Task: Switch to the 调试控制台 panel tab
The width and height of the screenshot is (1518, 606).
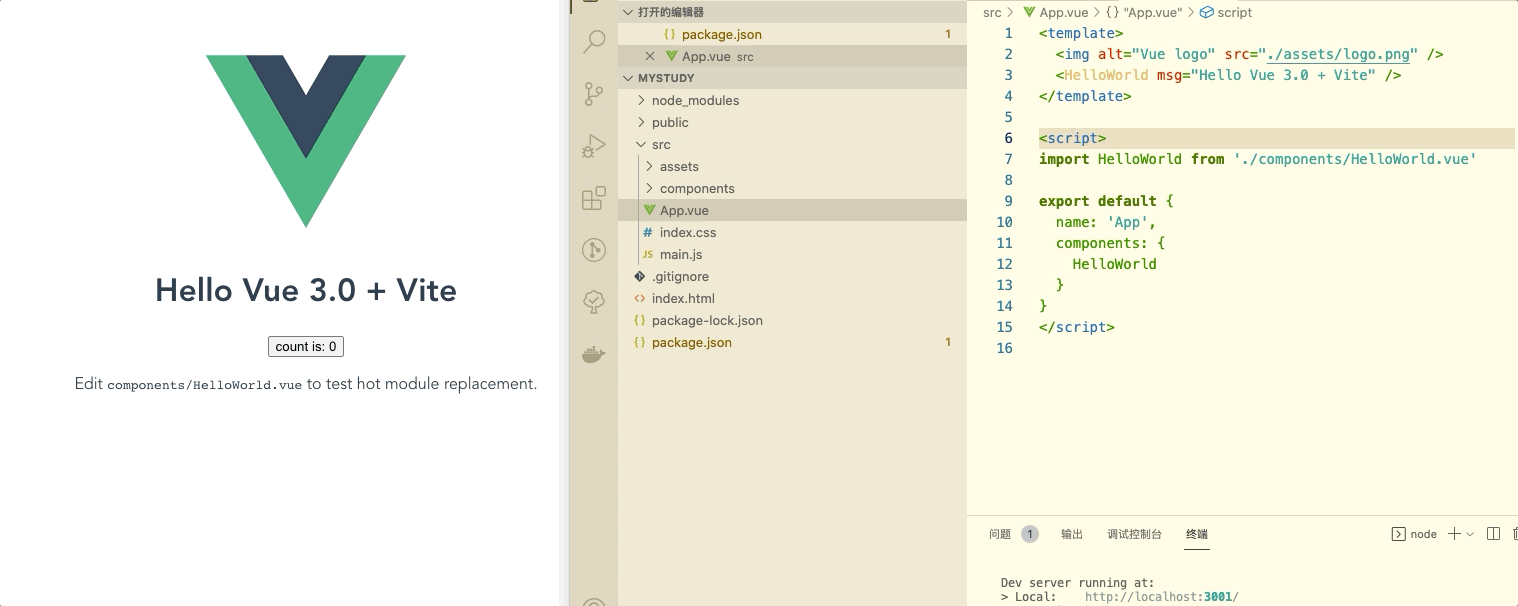Action: (x=1134, y=534)
